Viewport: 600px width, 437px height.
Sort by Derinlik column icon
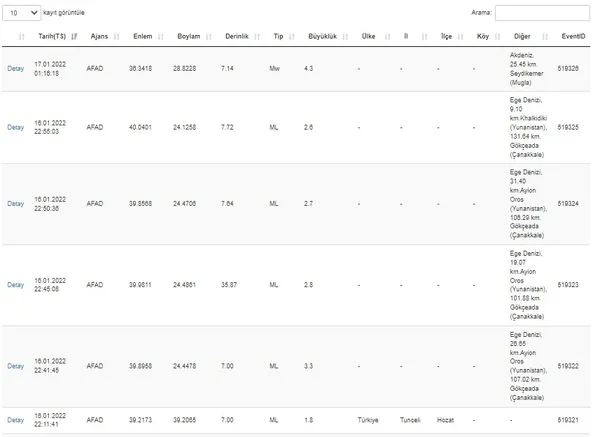pos(257,37)
